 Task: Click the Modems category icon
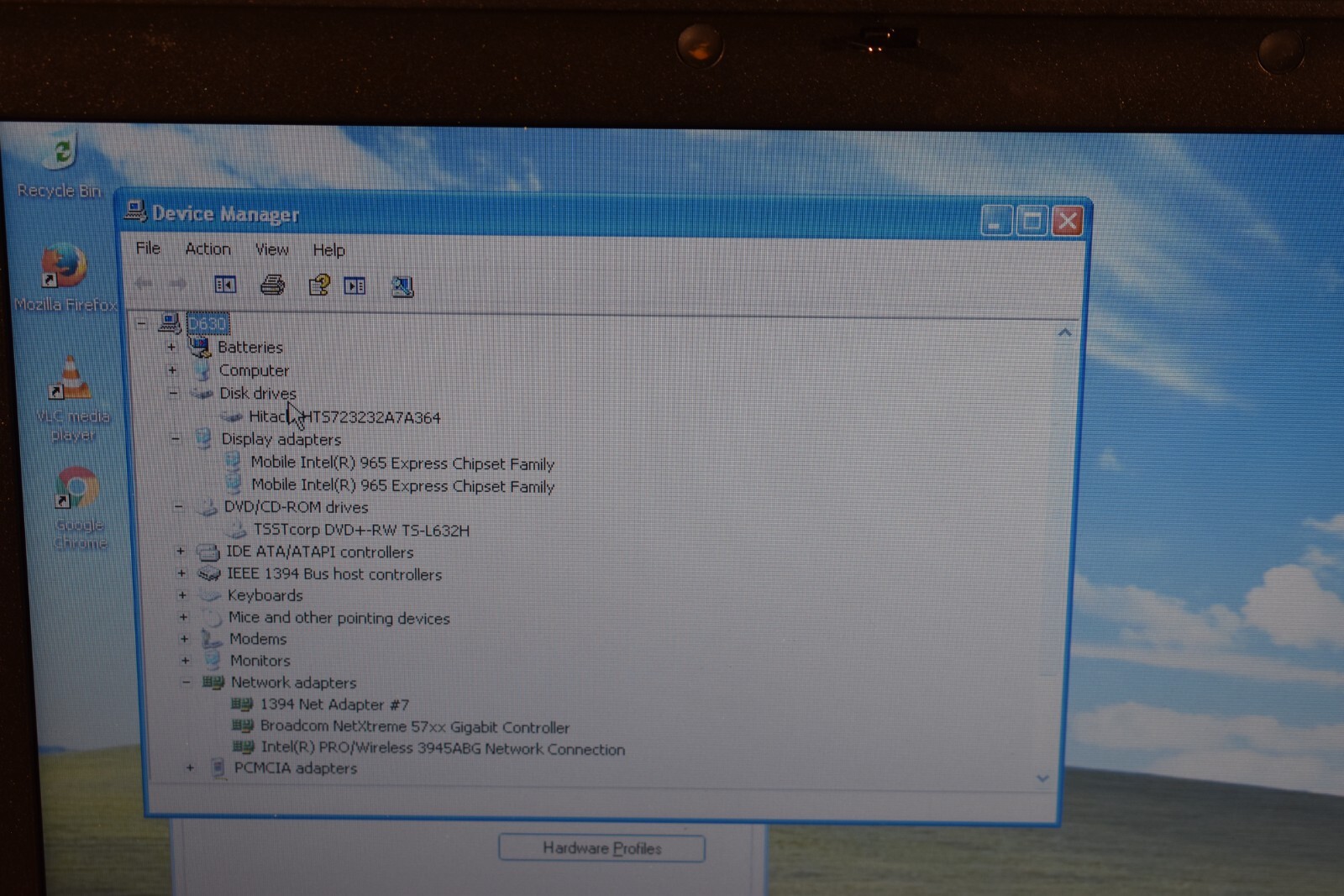tap(212, 639)
